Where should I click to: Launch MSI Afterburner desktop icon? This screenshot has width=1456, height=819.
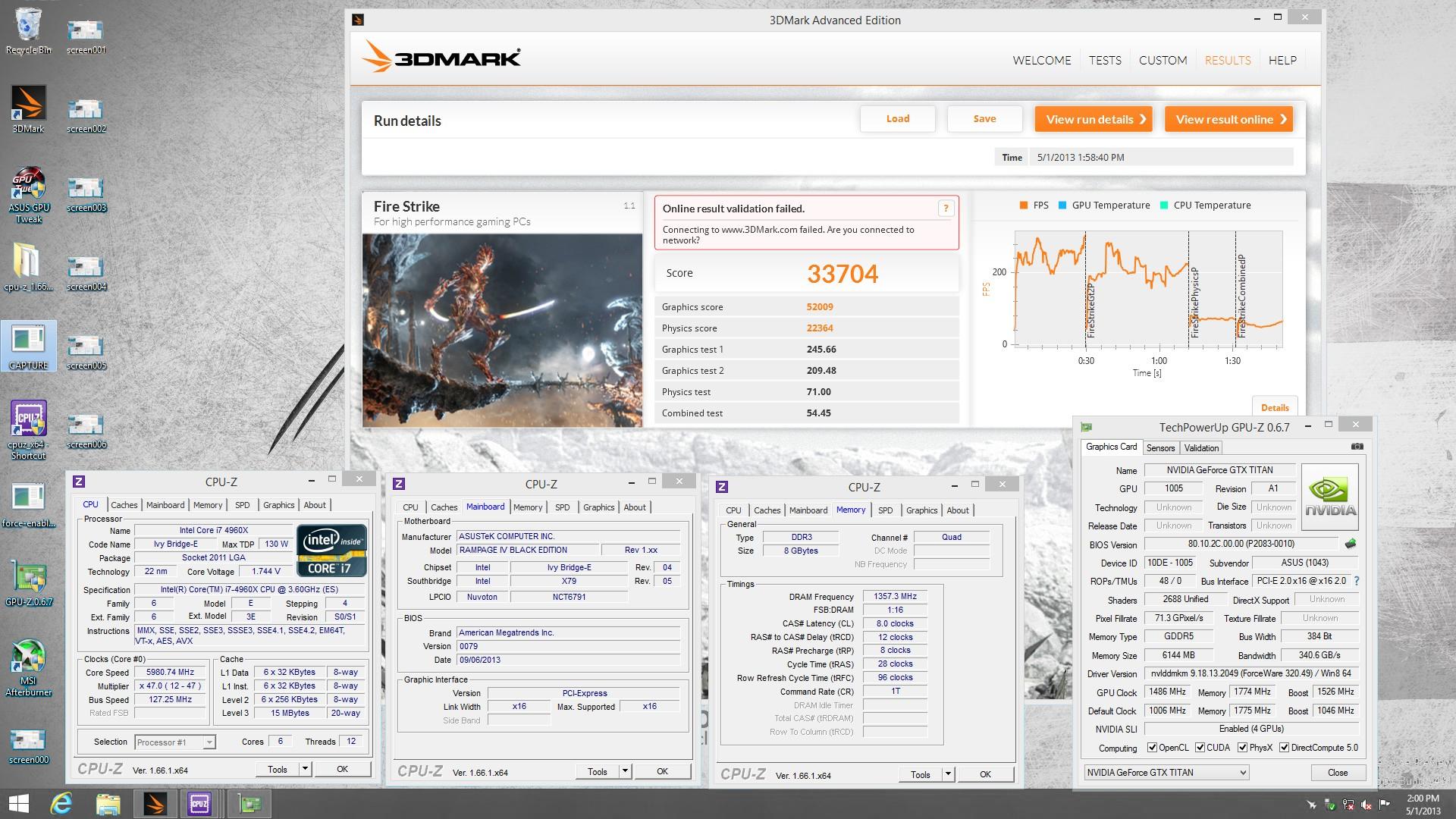[x=29, y=667]
